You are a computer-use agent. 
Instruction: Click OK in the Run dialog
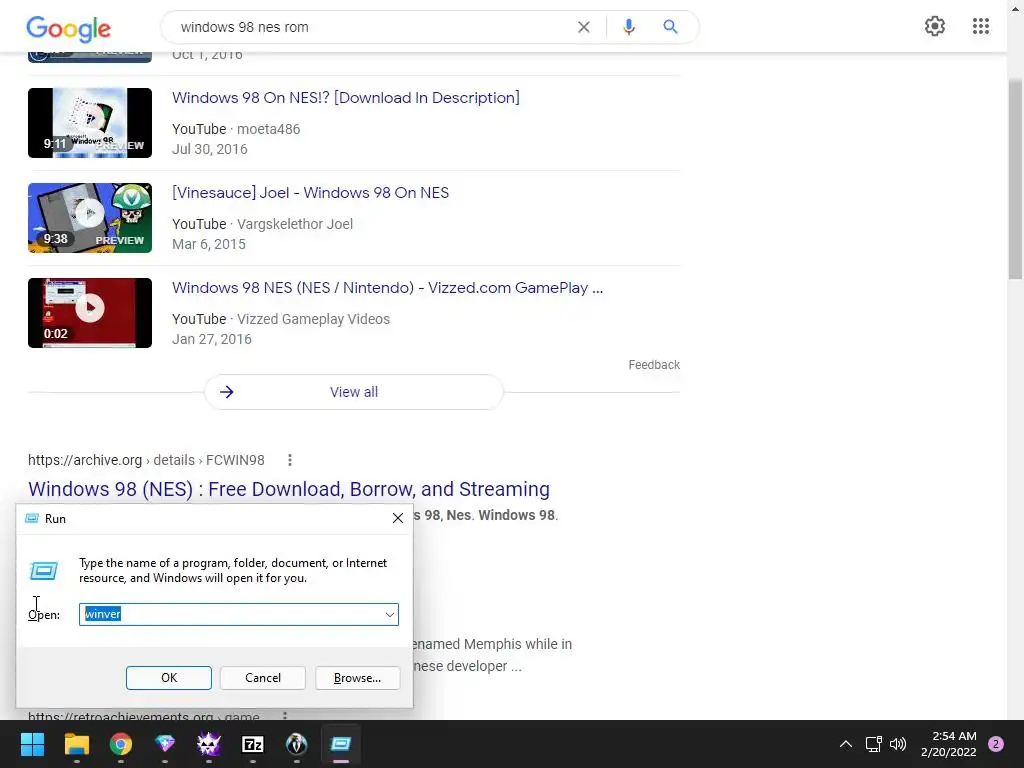[x=168, y=678]
